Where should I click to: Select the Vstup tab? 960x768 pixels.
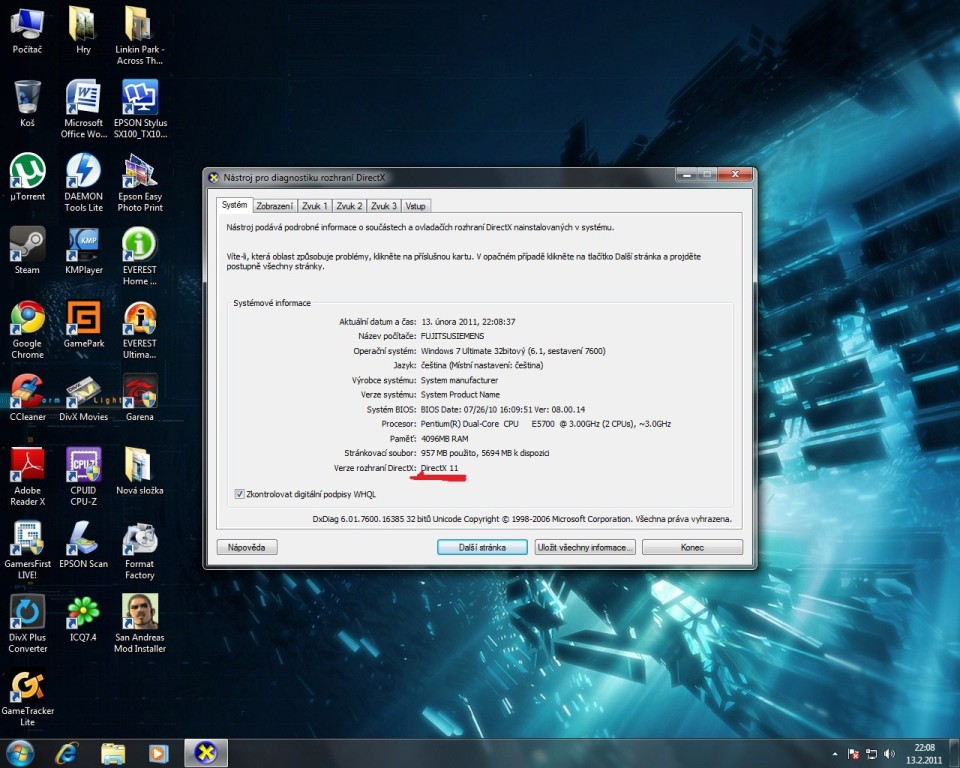[415, 206]
